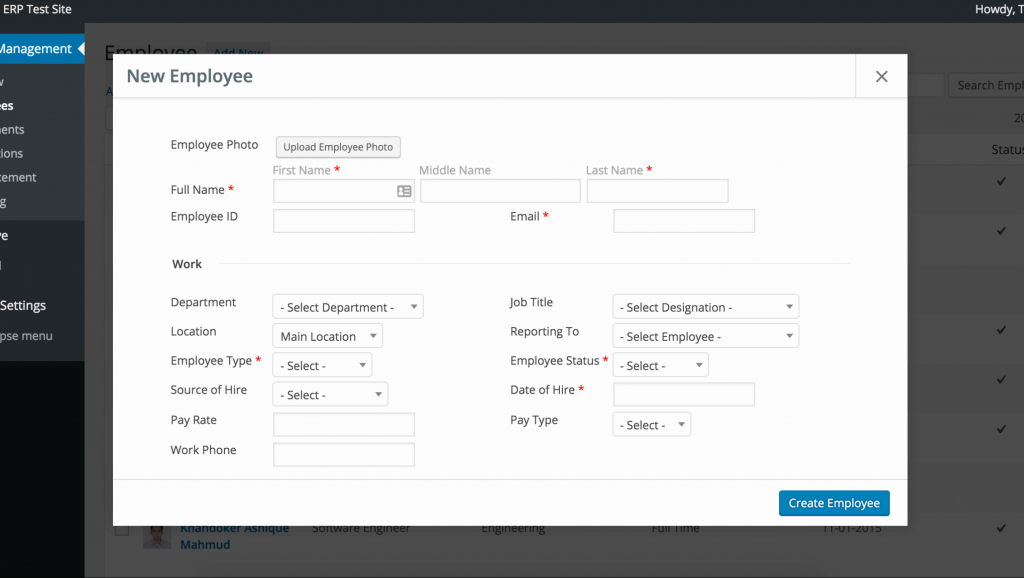Open the Source of Hire dropdown
This screenshot has width=1024, height=578.
pos(329,395)
